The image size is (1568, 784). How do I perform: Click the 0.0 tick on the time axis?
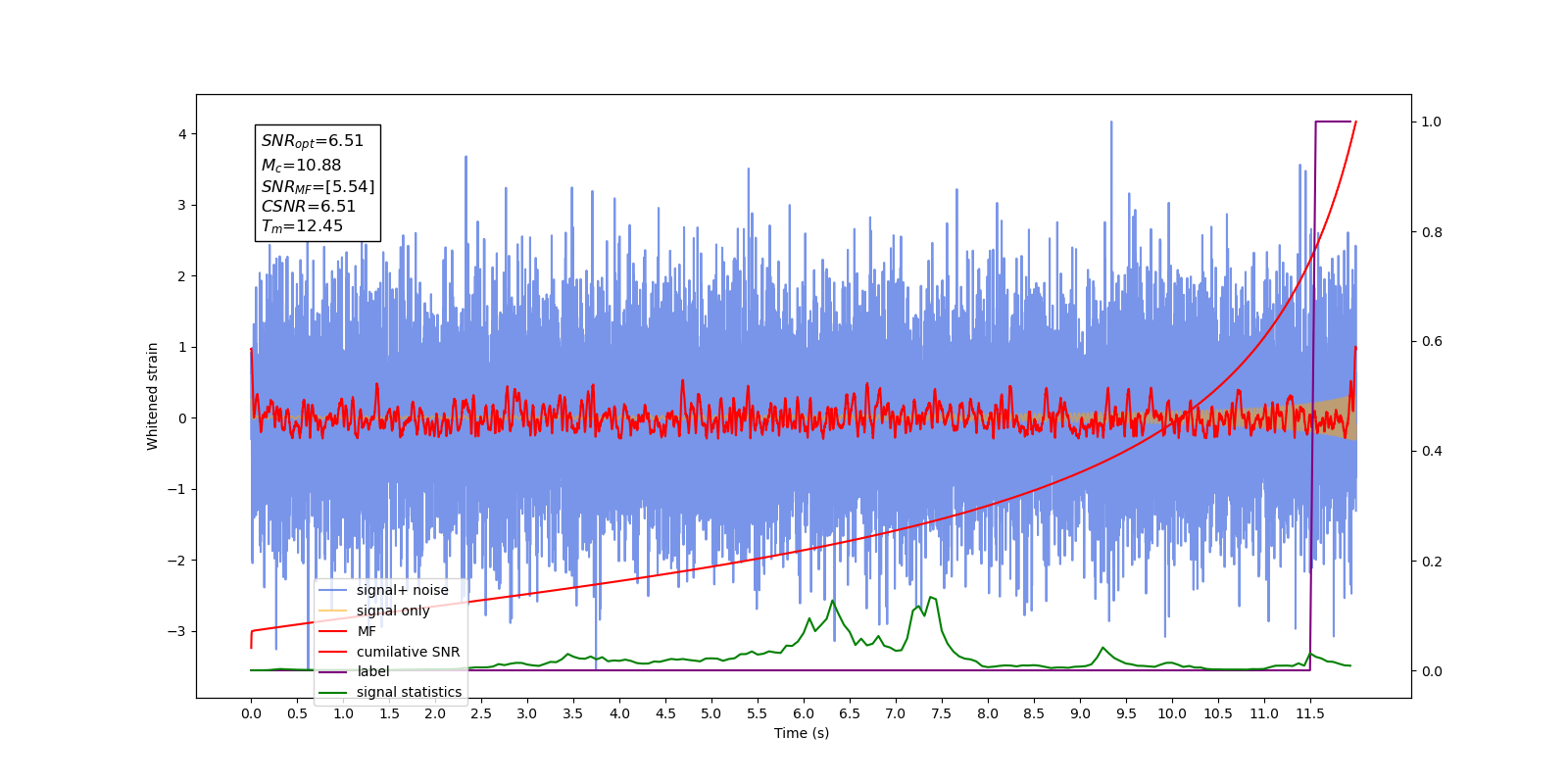[251, 713]
